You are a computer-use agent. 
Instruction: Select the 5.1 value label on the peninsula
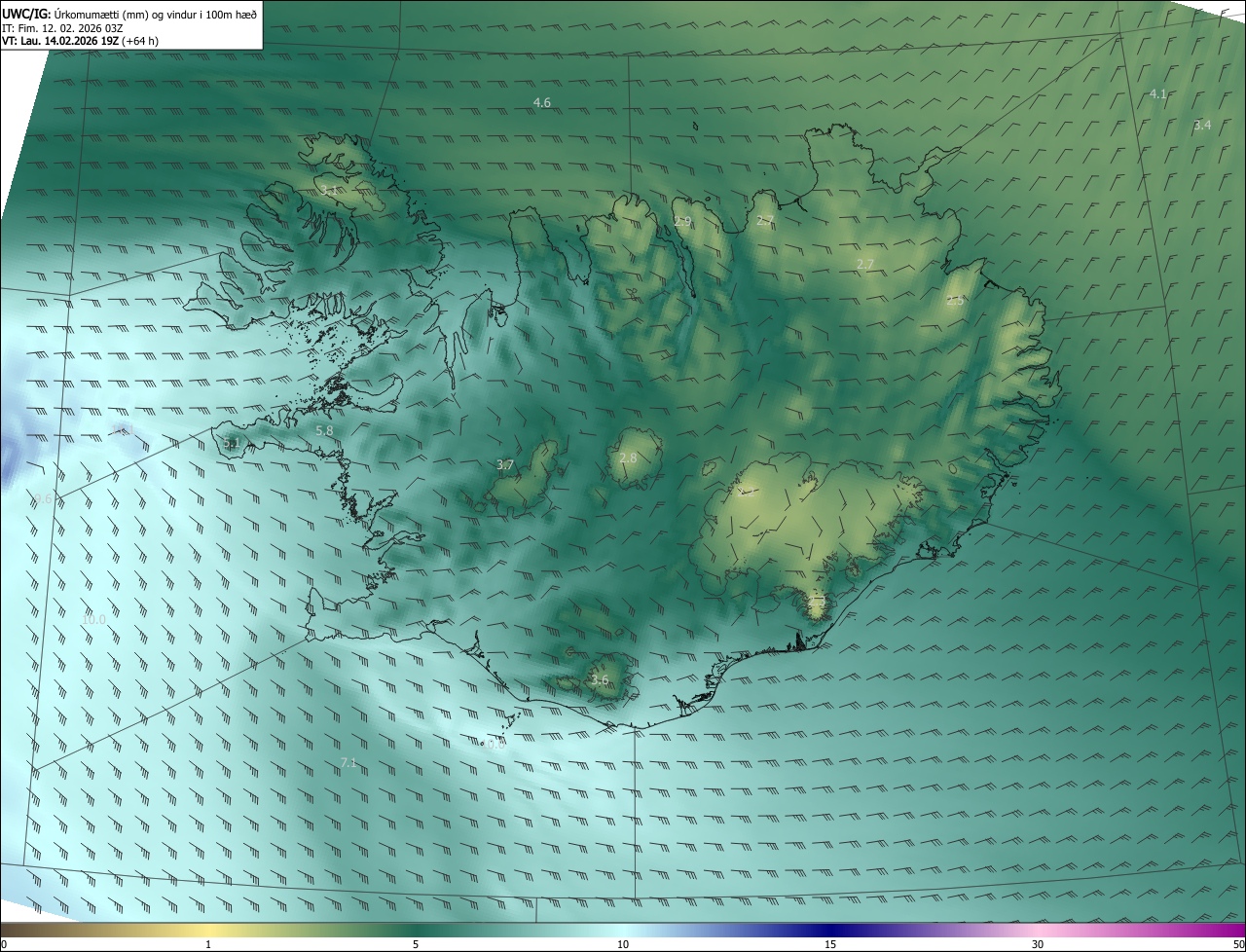coord(231,444)
